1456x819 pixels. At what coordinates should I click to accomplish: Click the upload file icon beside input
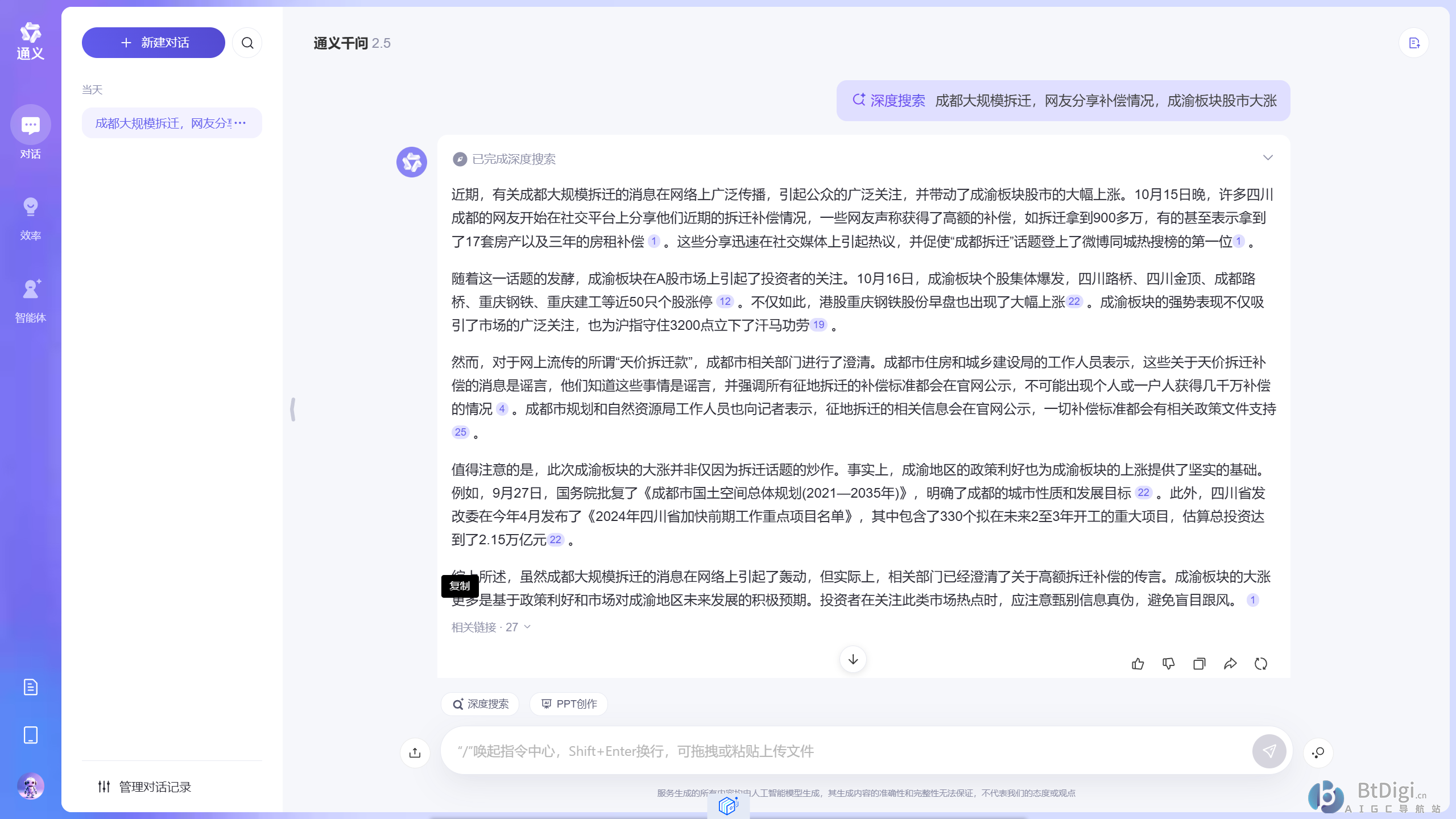tap(415, 752)
